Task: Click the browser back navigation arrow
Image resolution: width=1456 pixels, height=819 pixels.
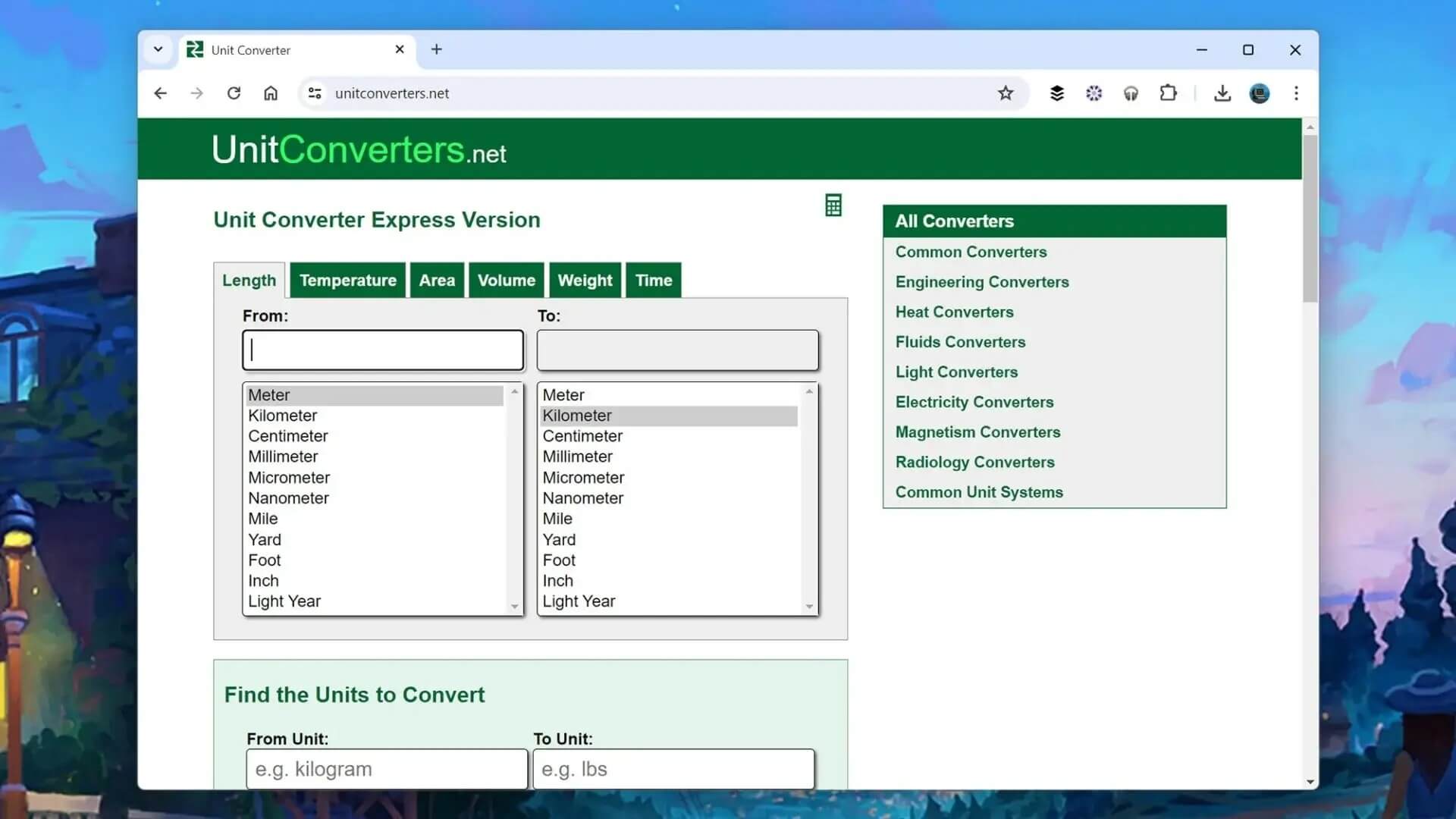Action: click(160, 93)
